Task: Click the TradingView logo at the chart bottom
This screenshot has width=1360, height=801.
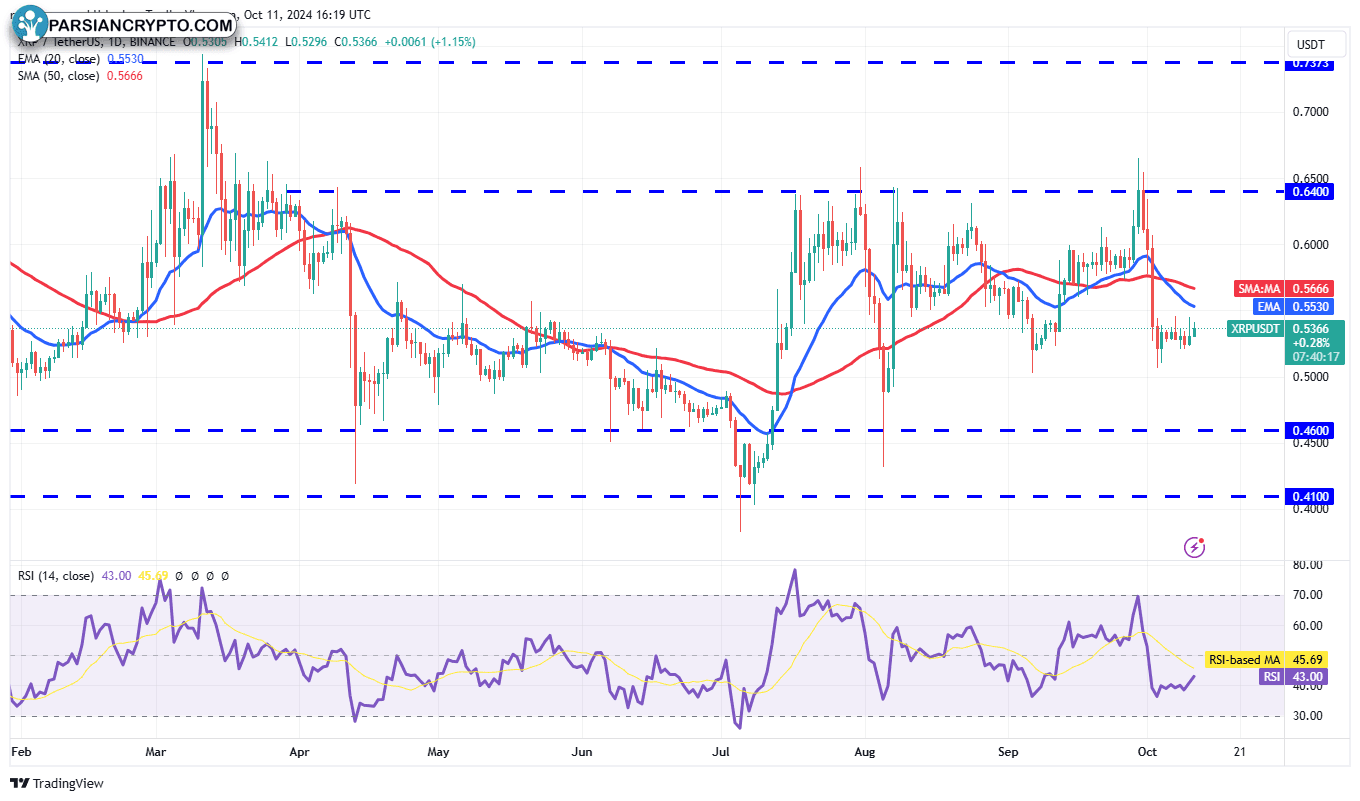Action: 57,784
